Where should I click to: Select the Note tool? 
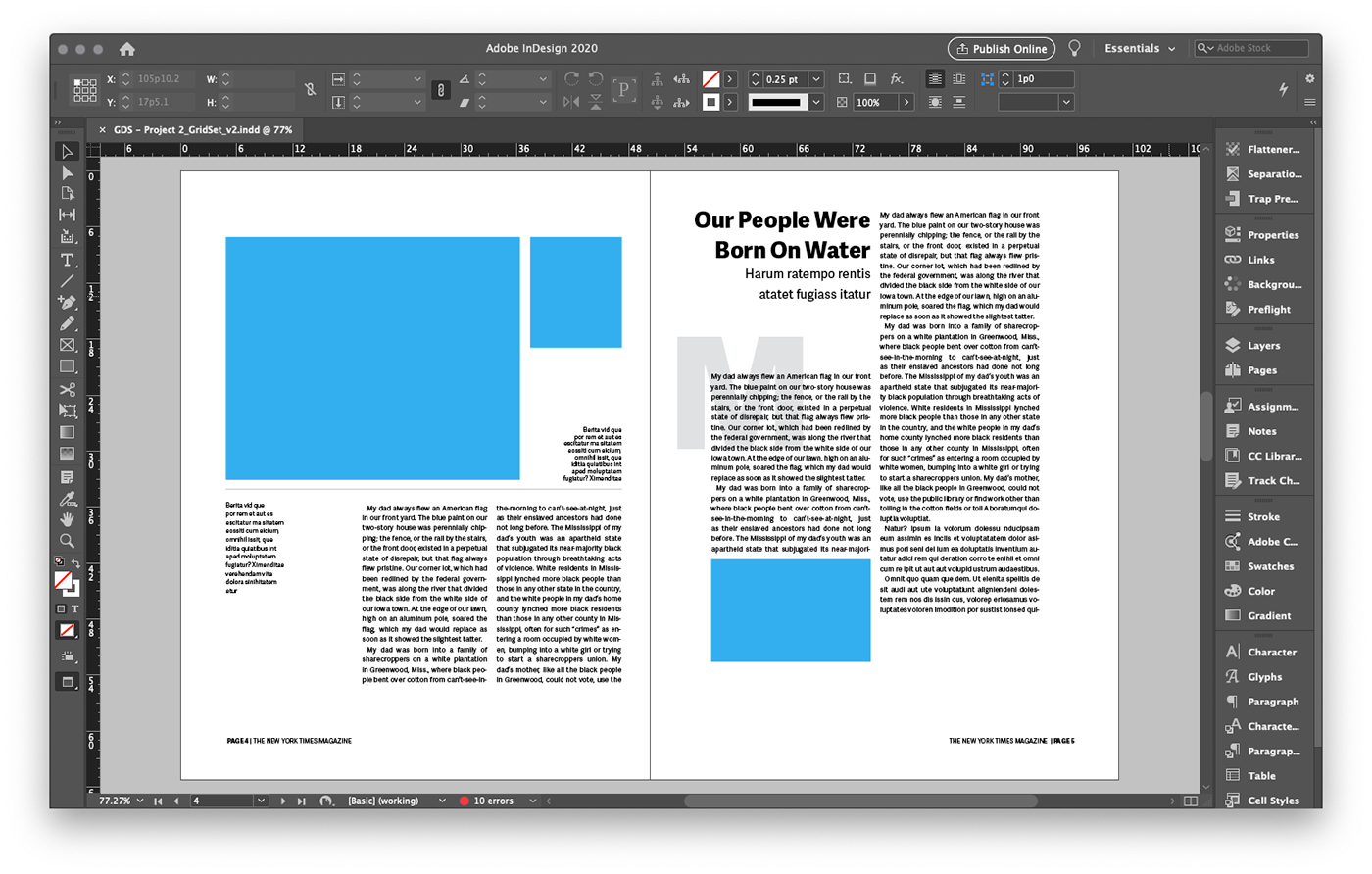67,477
